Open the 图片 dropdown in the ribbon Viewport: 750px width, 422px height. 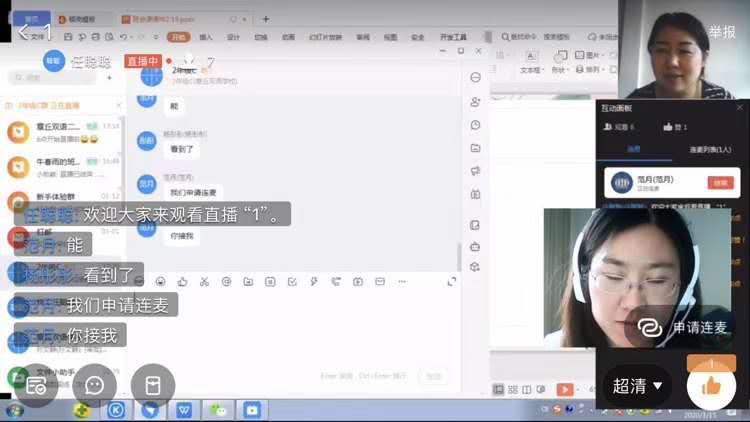tap(590, 55)
